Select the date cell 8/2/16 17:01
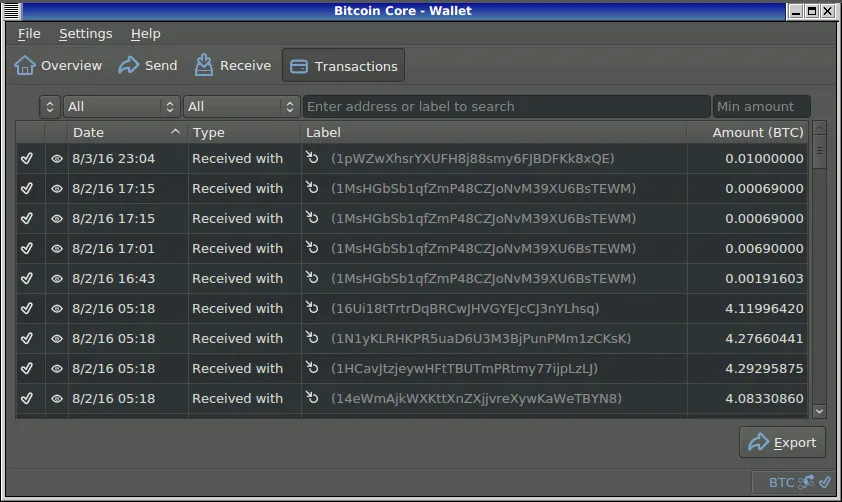The image size is (842, 502). coord(128,249)
